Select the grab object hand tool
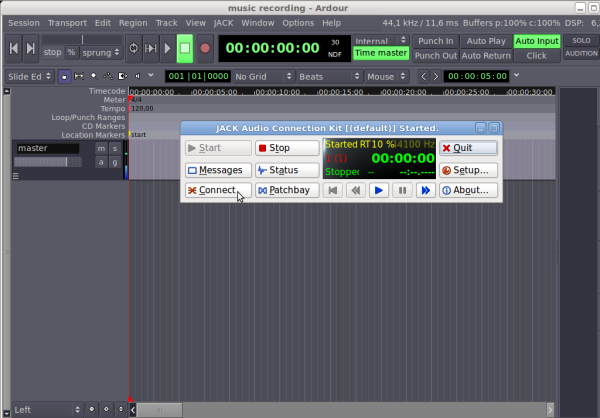The width and height of the screenshot is (600, 418). pyautogui.click(x=64, y=77)
